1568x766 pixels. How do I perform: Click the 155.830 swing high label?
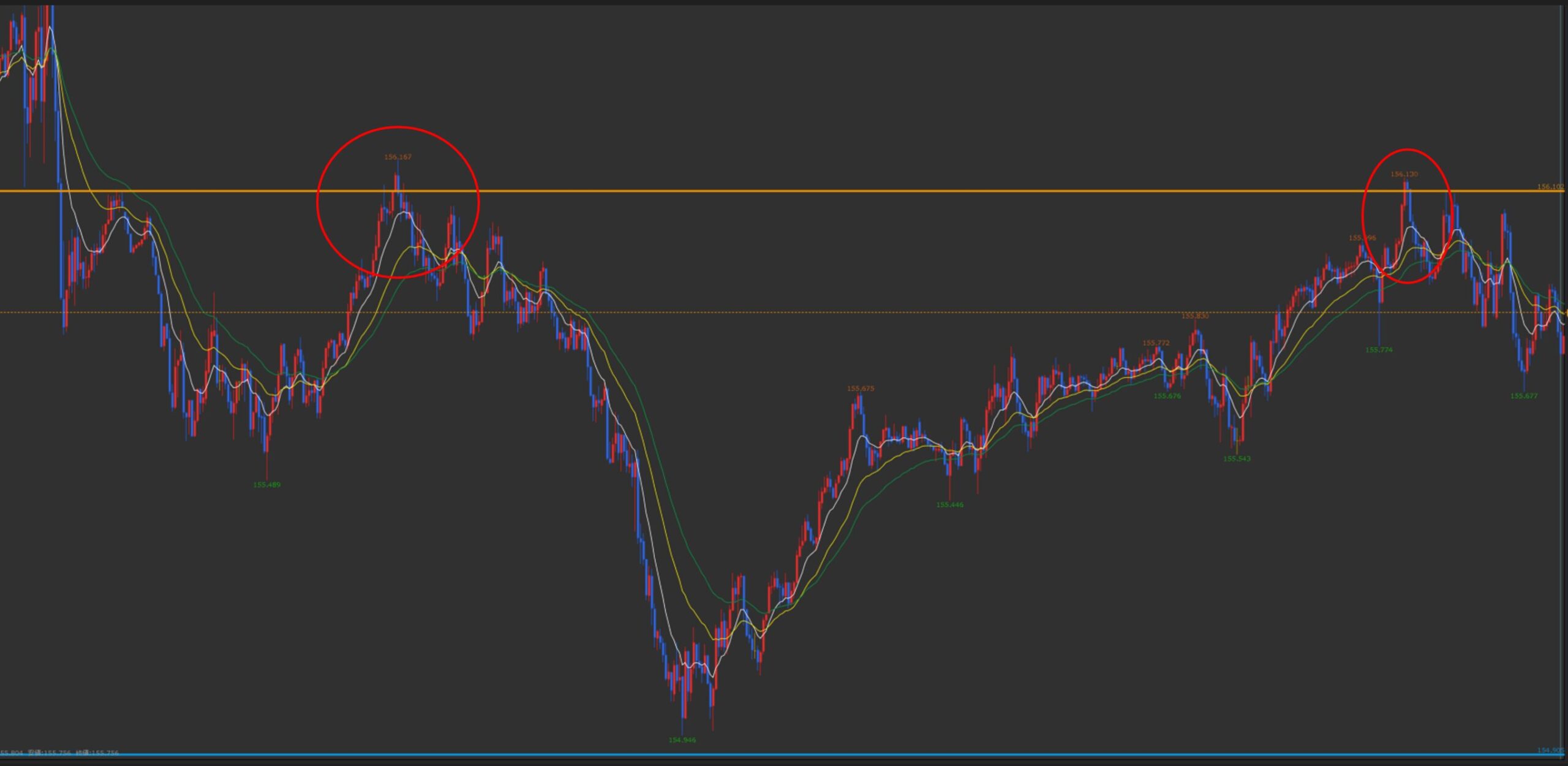(x=1195, y=316)
